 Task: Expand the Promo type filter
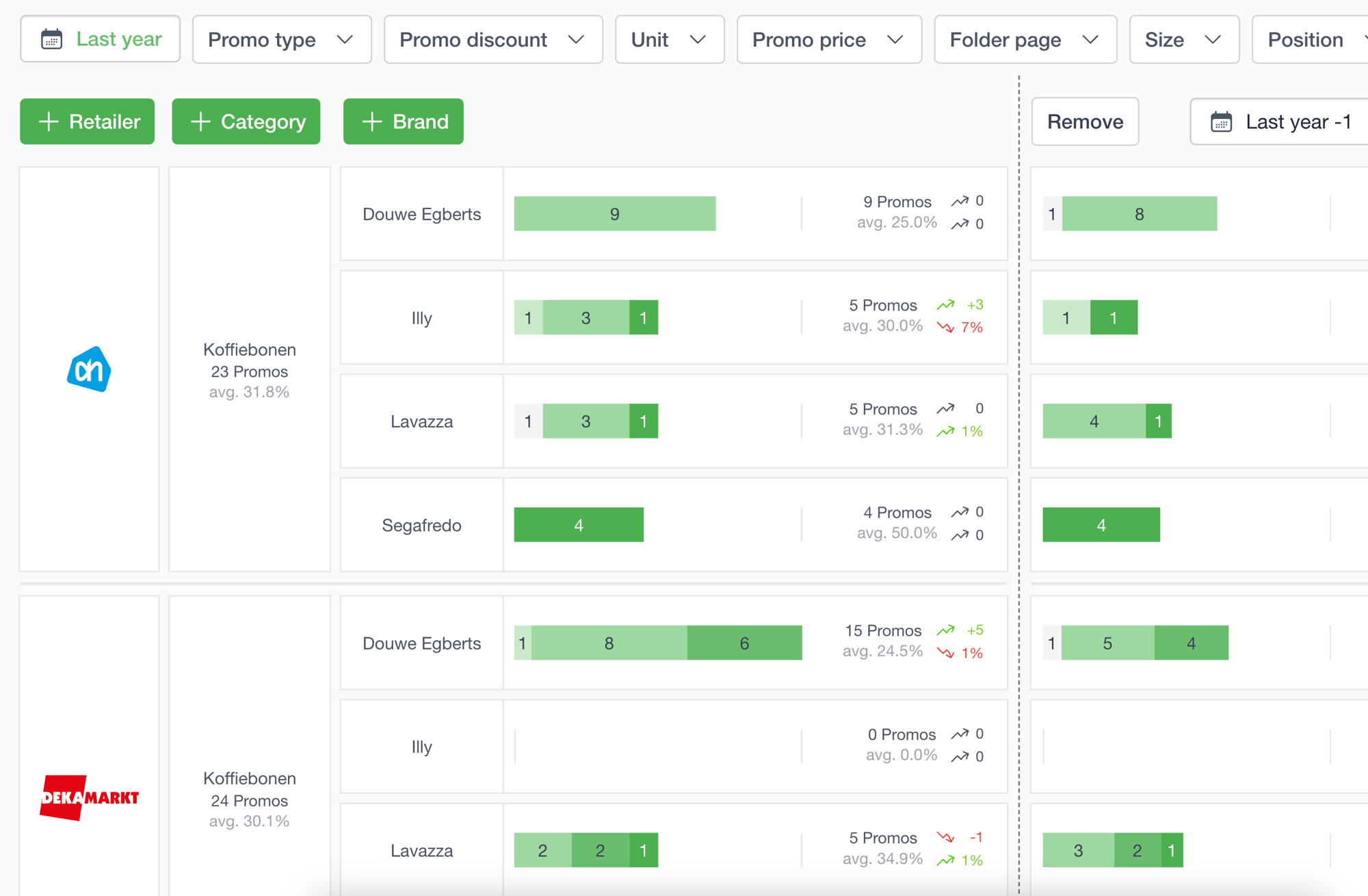click(x=282, y=40)
